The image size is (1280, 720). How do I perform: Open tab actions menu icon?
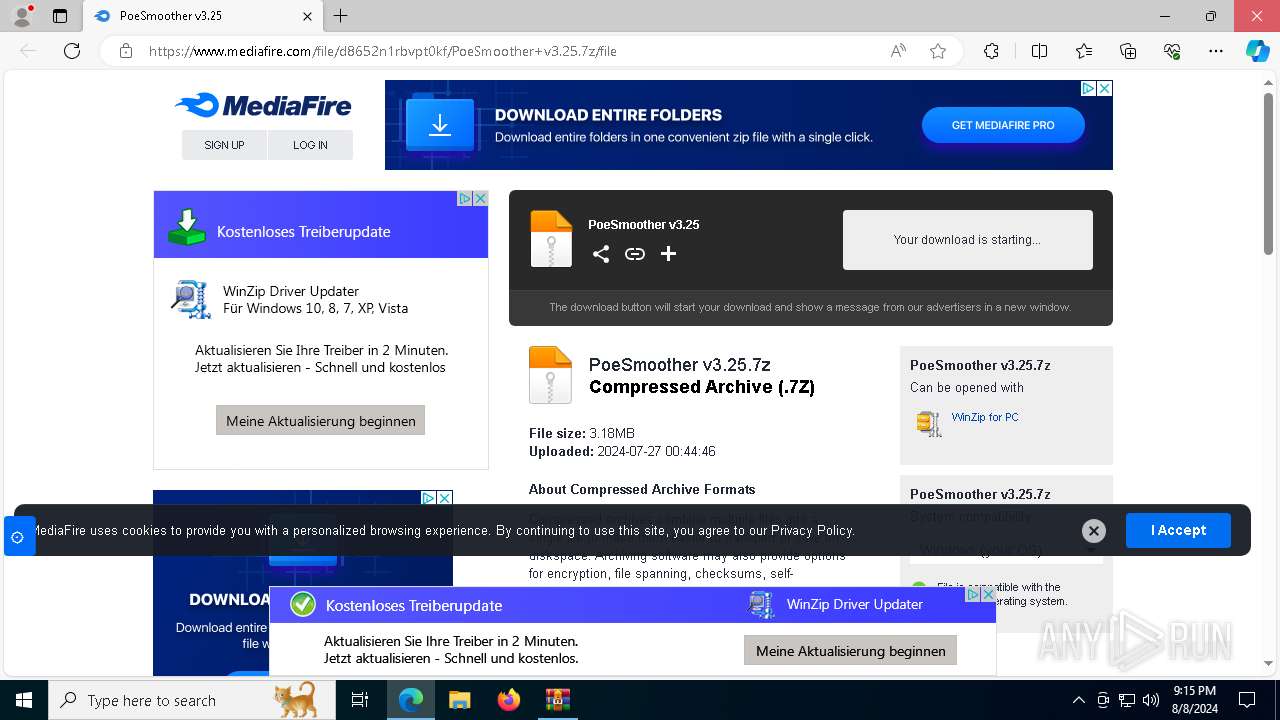(x=60, y=16)
